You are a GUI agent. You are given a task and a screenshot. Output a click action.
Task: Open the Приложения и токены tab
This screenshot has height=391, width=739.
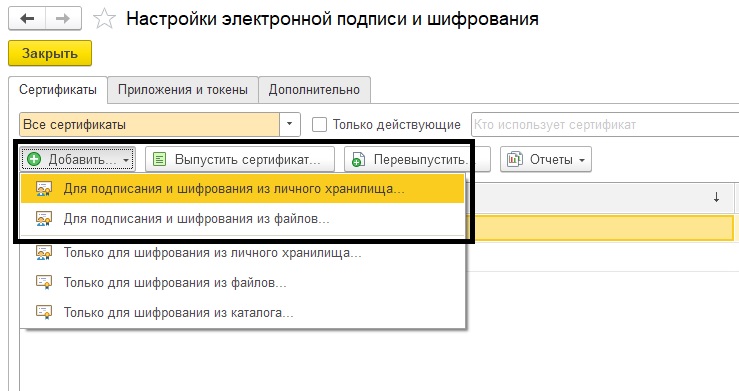(183, 90)
